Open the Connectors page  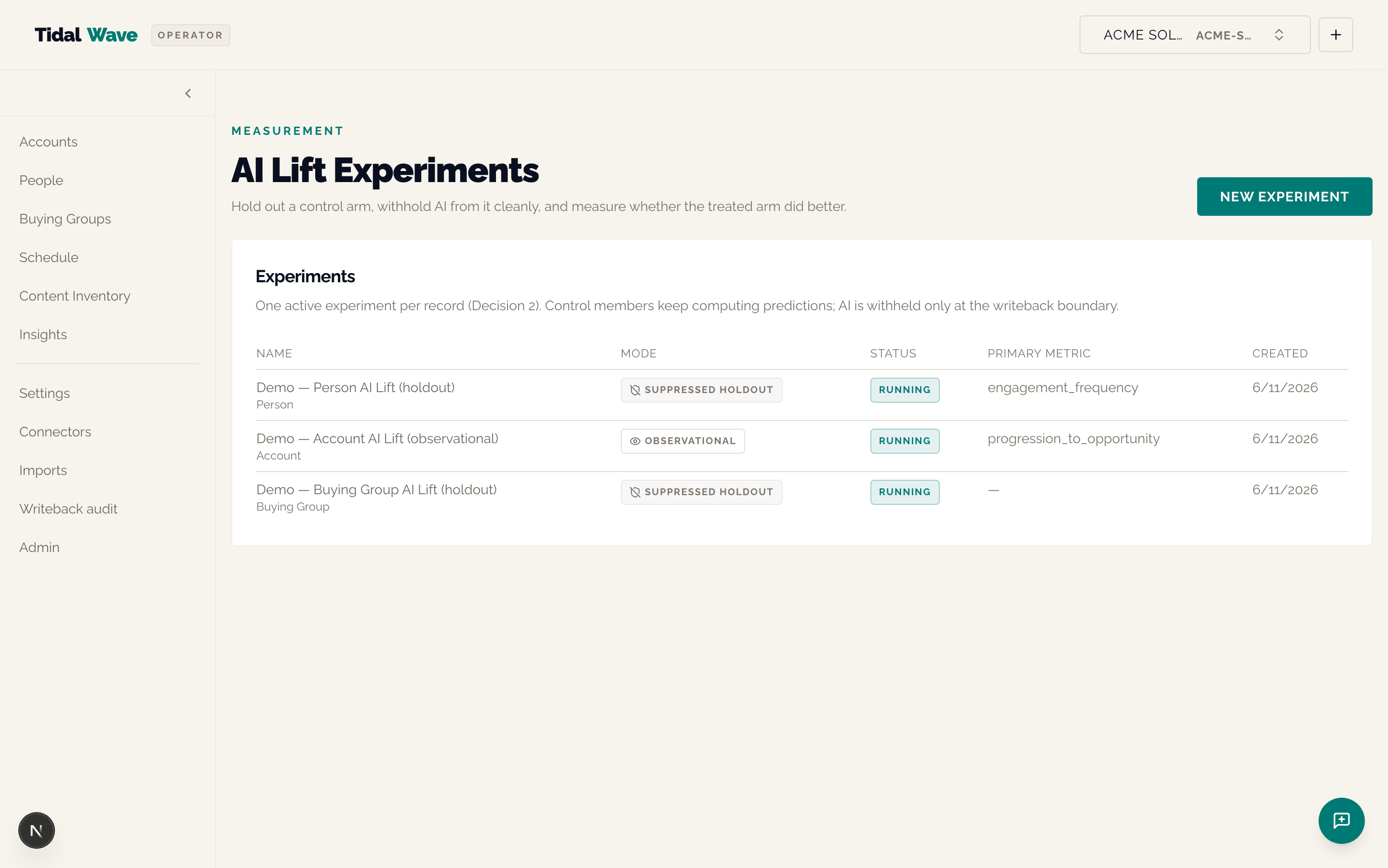tap(55, 432)
